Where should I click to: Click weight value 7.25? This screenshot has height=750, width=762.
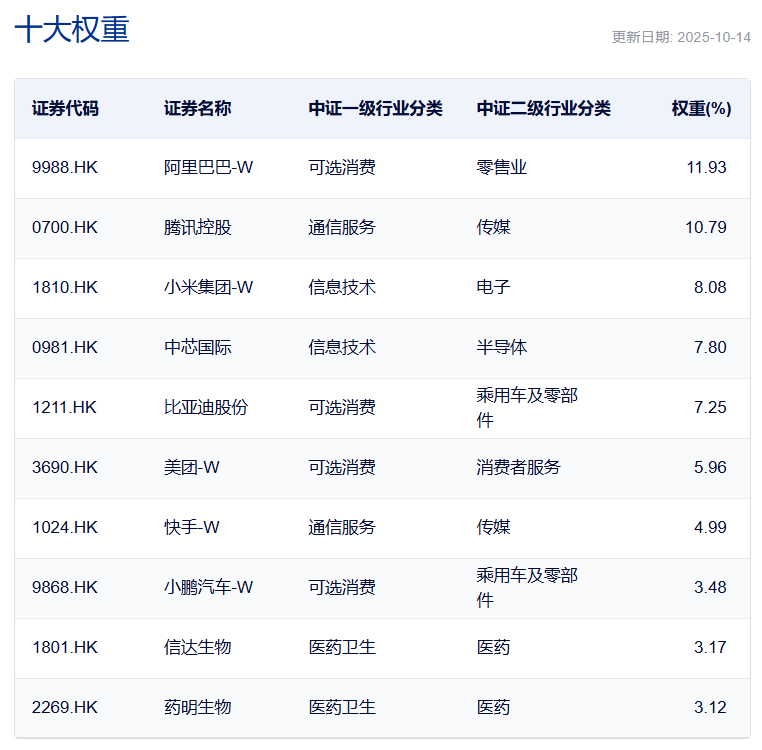710,407
